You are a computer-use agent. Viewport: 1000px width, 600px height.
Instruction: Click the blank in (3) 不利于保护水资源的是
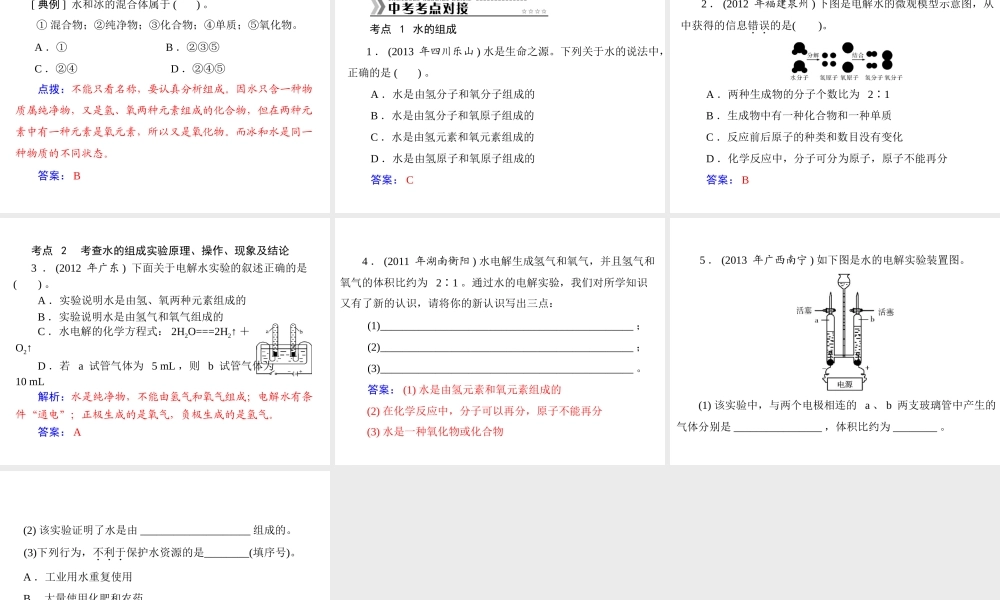[x=226, y=553]
